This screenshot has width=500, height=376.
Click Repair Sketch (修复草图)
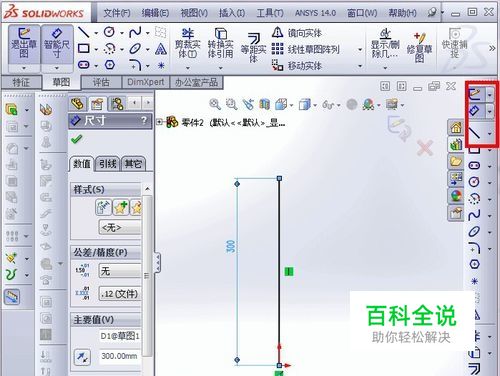(x=419, y=47)
